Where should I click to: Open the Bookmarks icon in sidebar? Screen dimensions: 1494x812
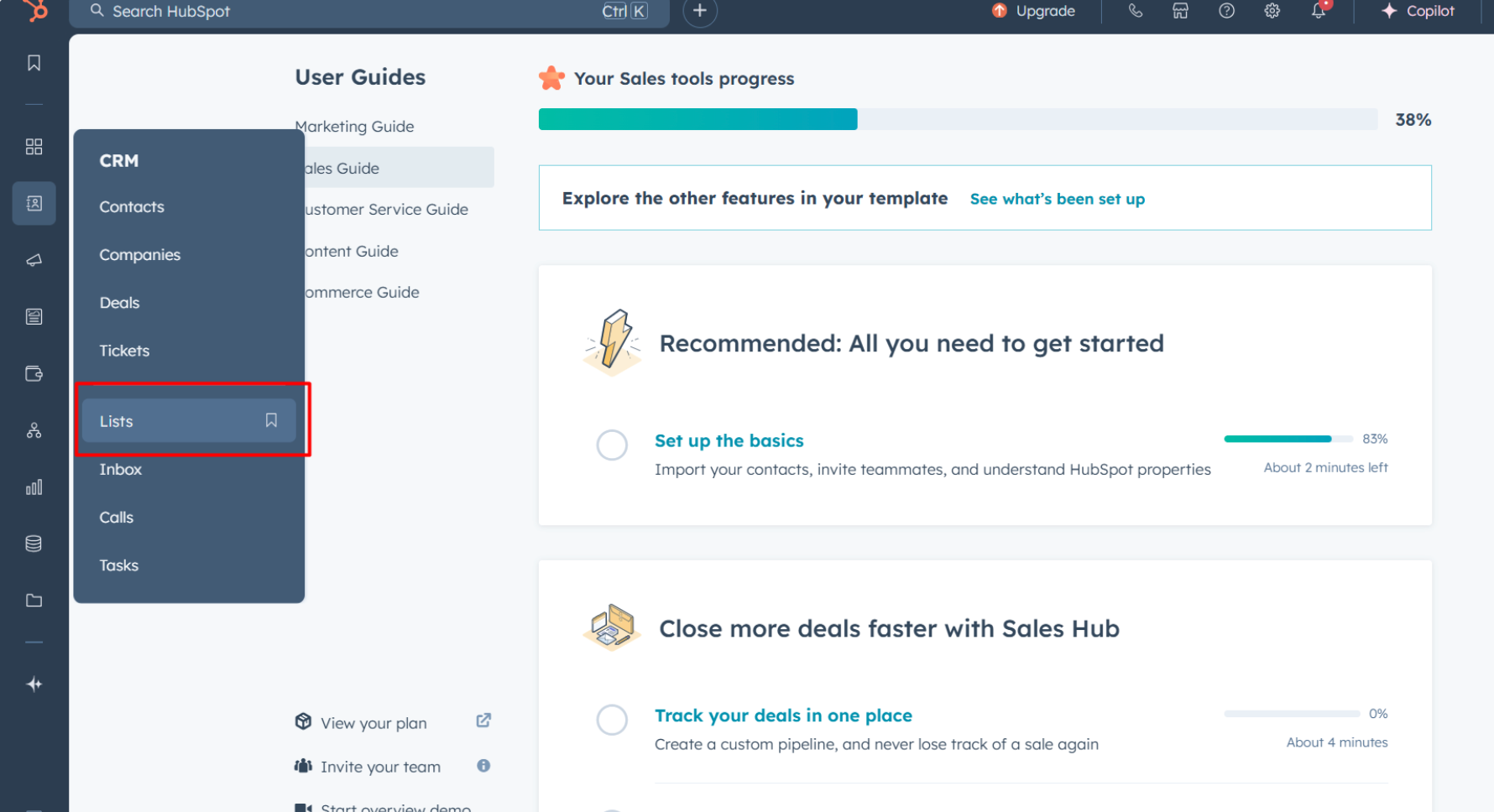[x=34, y=63]
